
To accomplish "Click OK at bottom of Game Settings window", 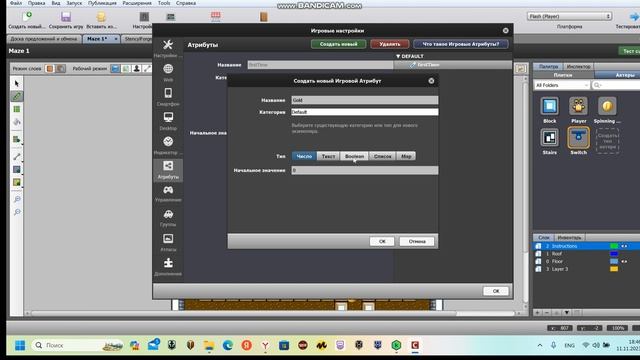I will click(496, 291).
